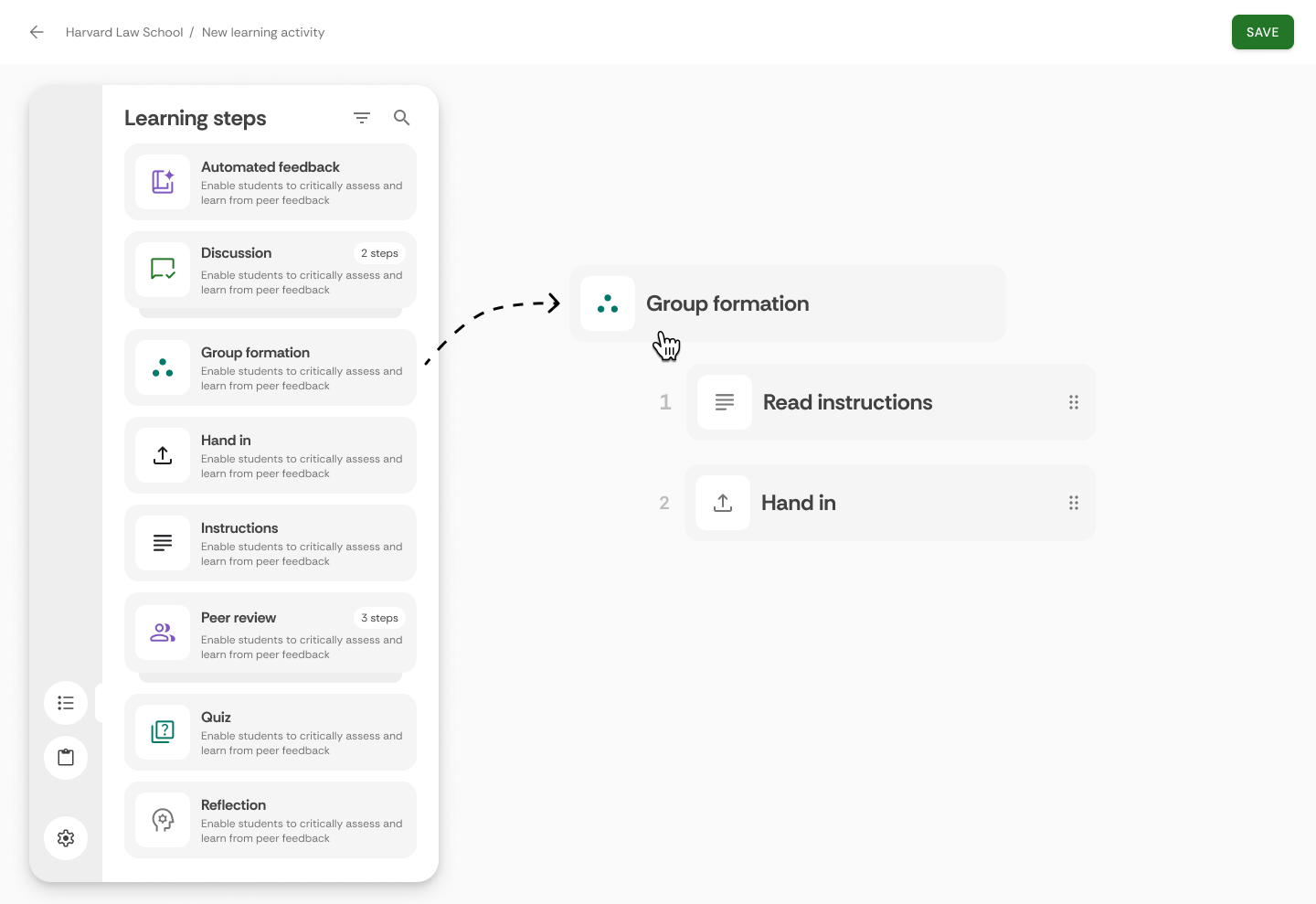
Task: Select the Automated feedback step card
Action: pos(271,182)
